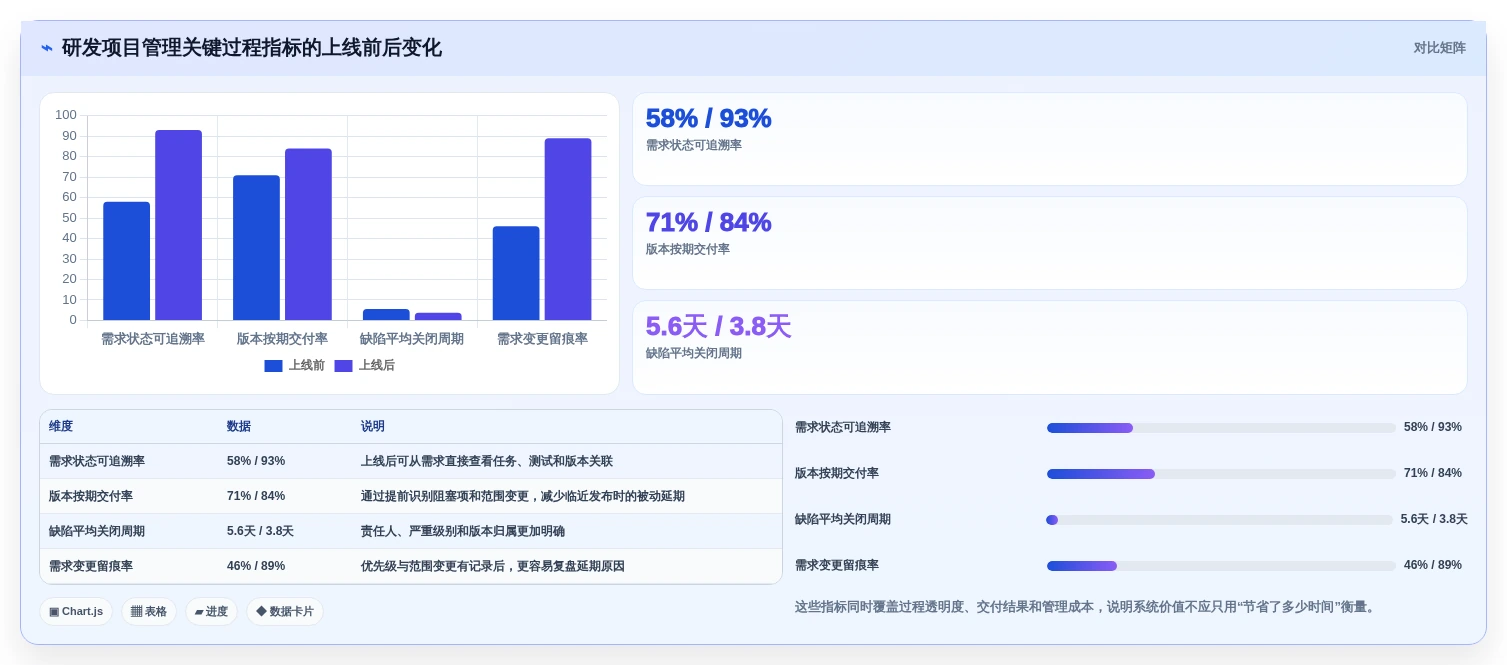Image resolution: width=1507 pixels, height=665 pixels.
Task: Click table value 46% / 89%
Action: pos(256,566)
